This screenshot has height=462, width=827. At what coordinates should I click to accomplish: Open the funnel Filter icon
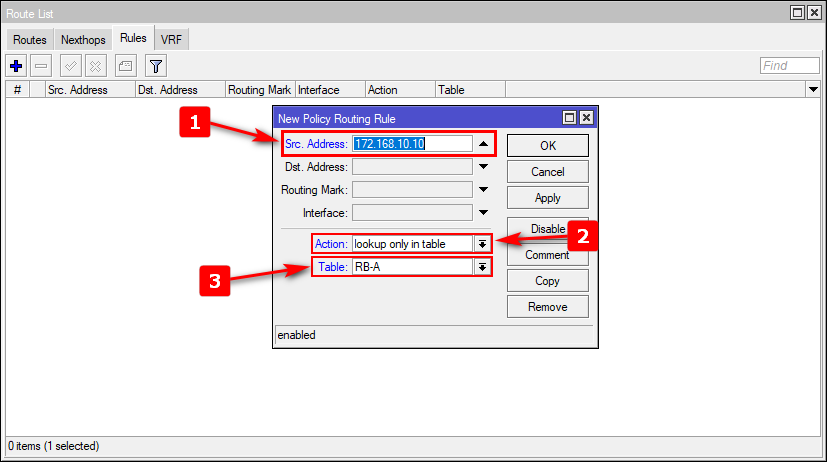[155, 66]
